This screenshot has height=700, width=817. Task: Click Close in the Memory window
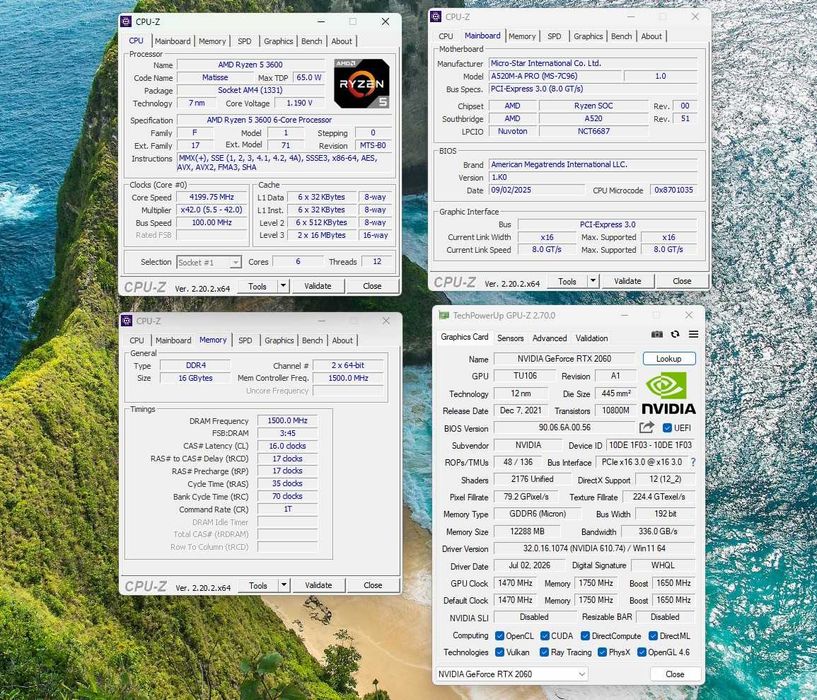[373, 585]
